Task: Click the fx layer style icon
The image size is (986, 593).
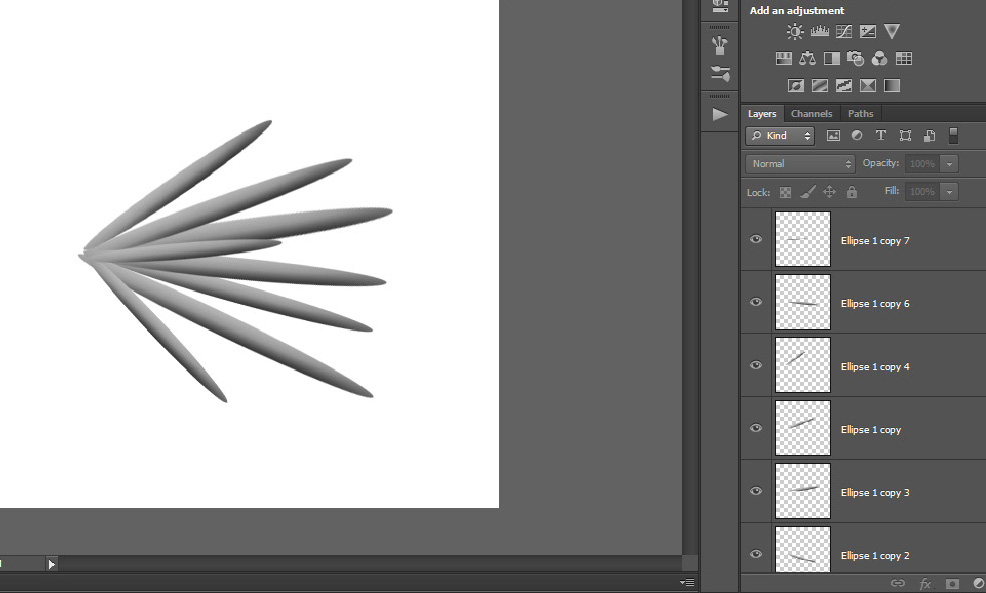Action: click(x=925, y=583)
